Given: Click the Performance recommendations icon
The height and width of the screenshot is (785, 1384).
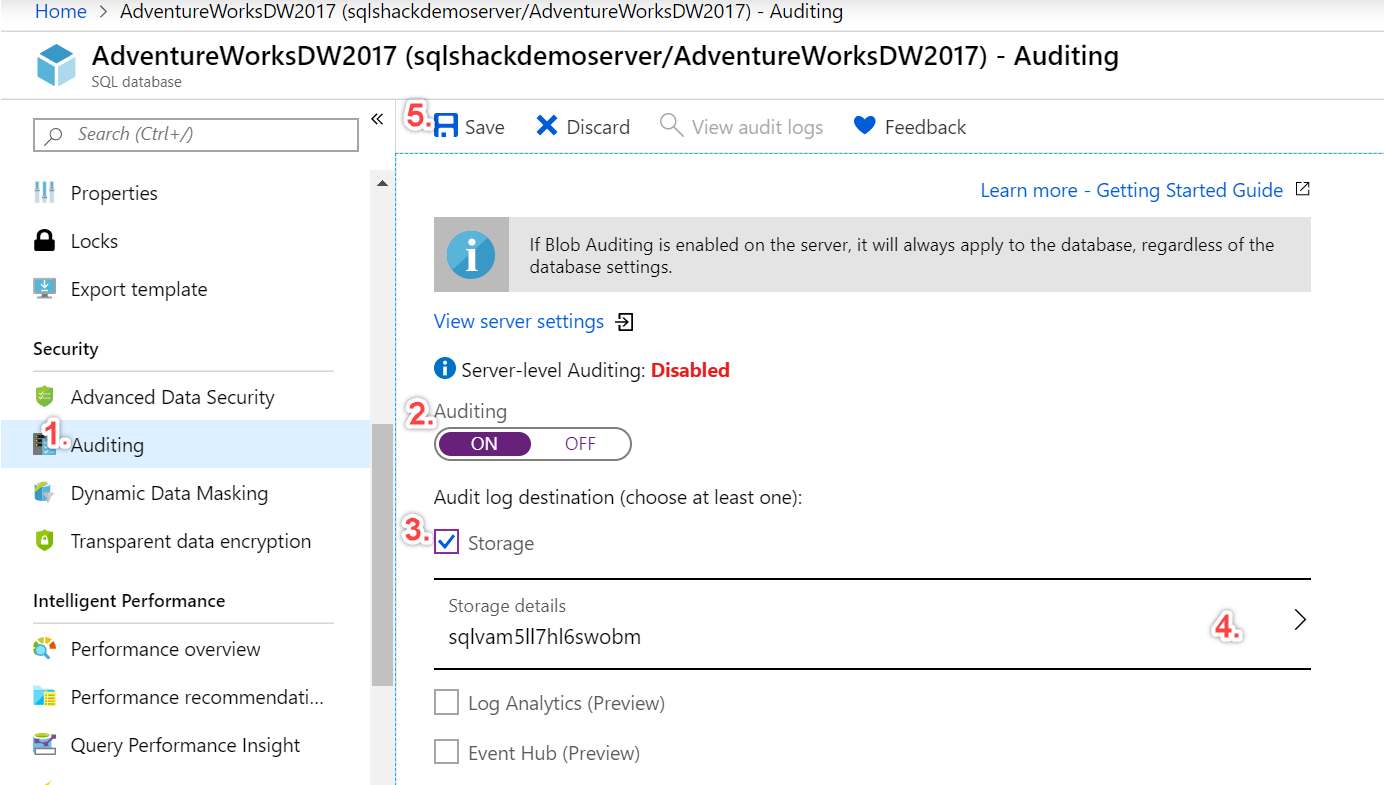Looking at the screenshot, I should pos(44,696).
